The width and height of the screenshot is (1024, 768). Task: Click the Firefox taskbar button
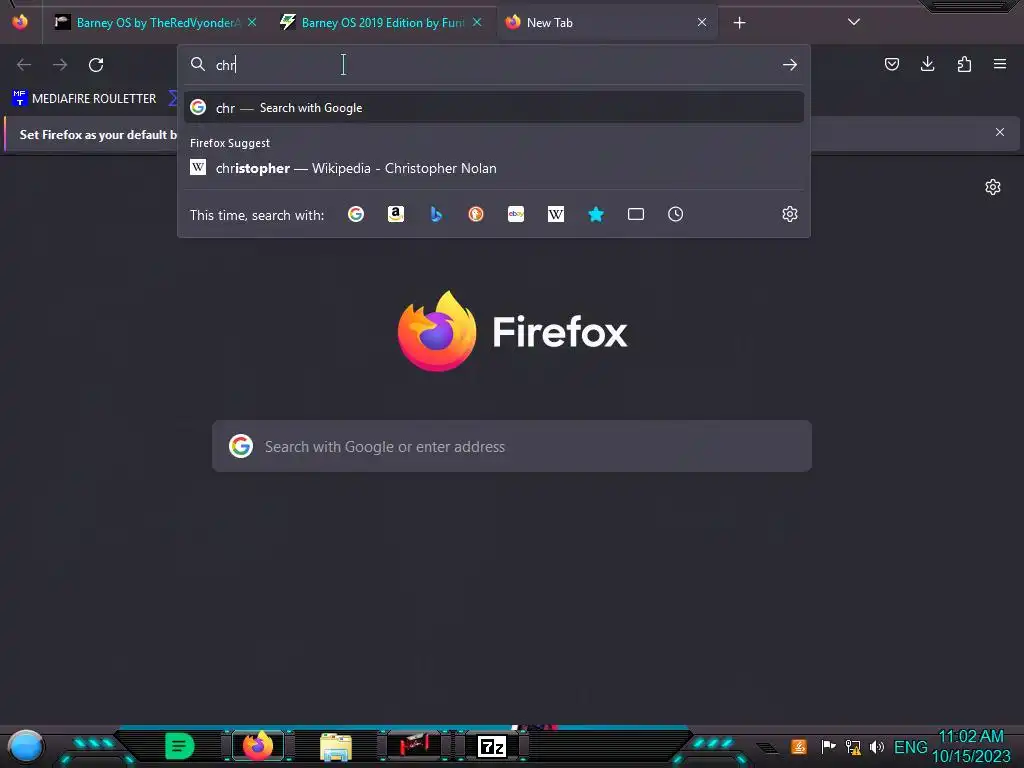[x=258, y=746]
